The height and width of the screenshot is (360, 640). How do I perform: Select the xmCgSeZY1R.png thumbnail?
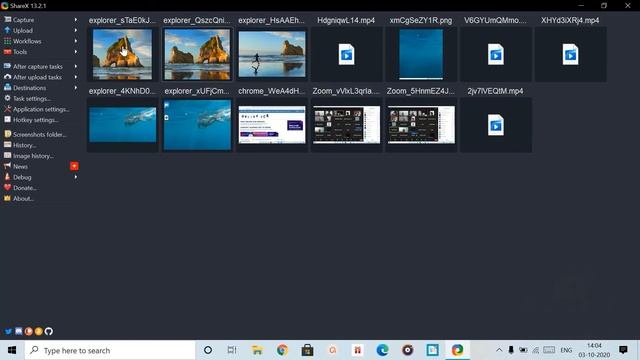(x=421, y=54)
